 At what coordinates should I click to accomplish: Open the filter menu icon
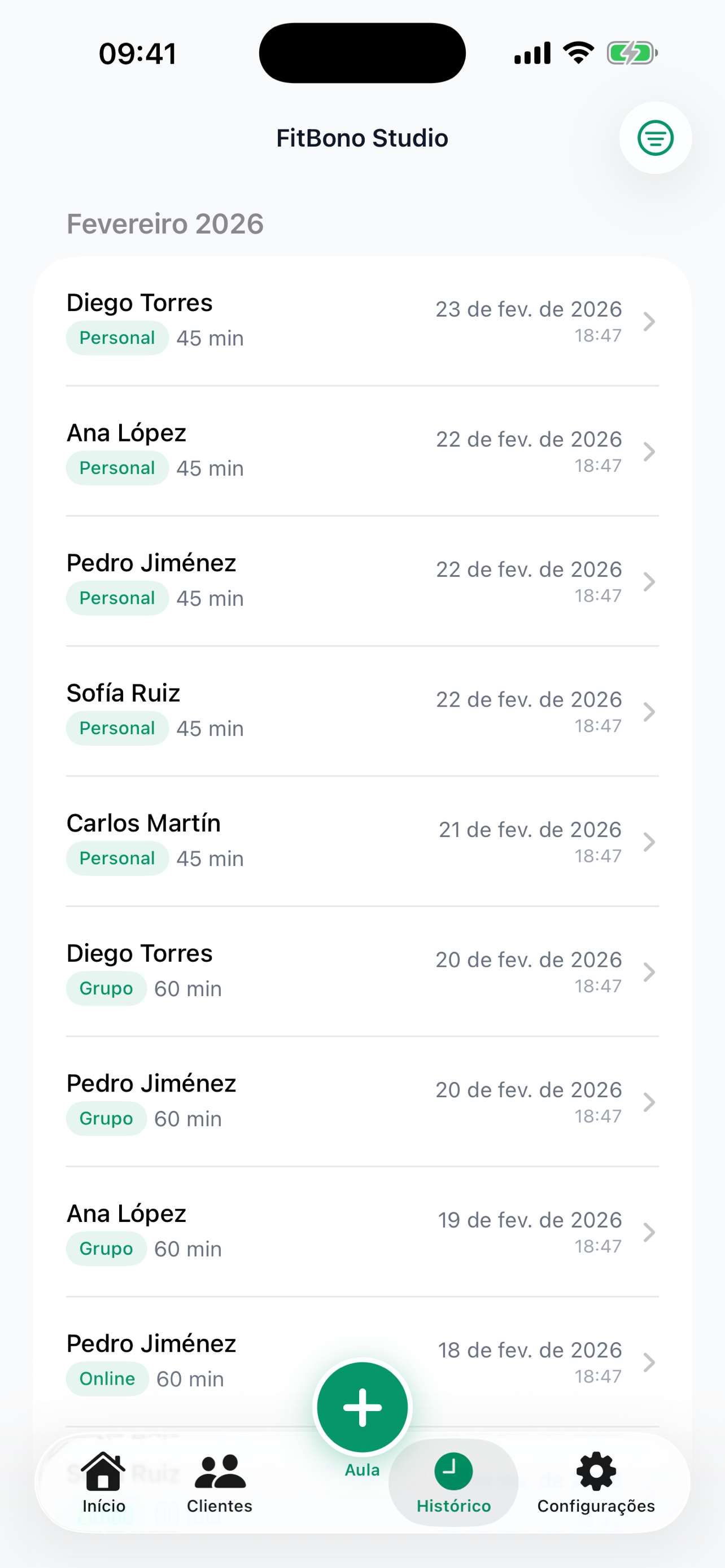point(655,138)
